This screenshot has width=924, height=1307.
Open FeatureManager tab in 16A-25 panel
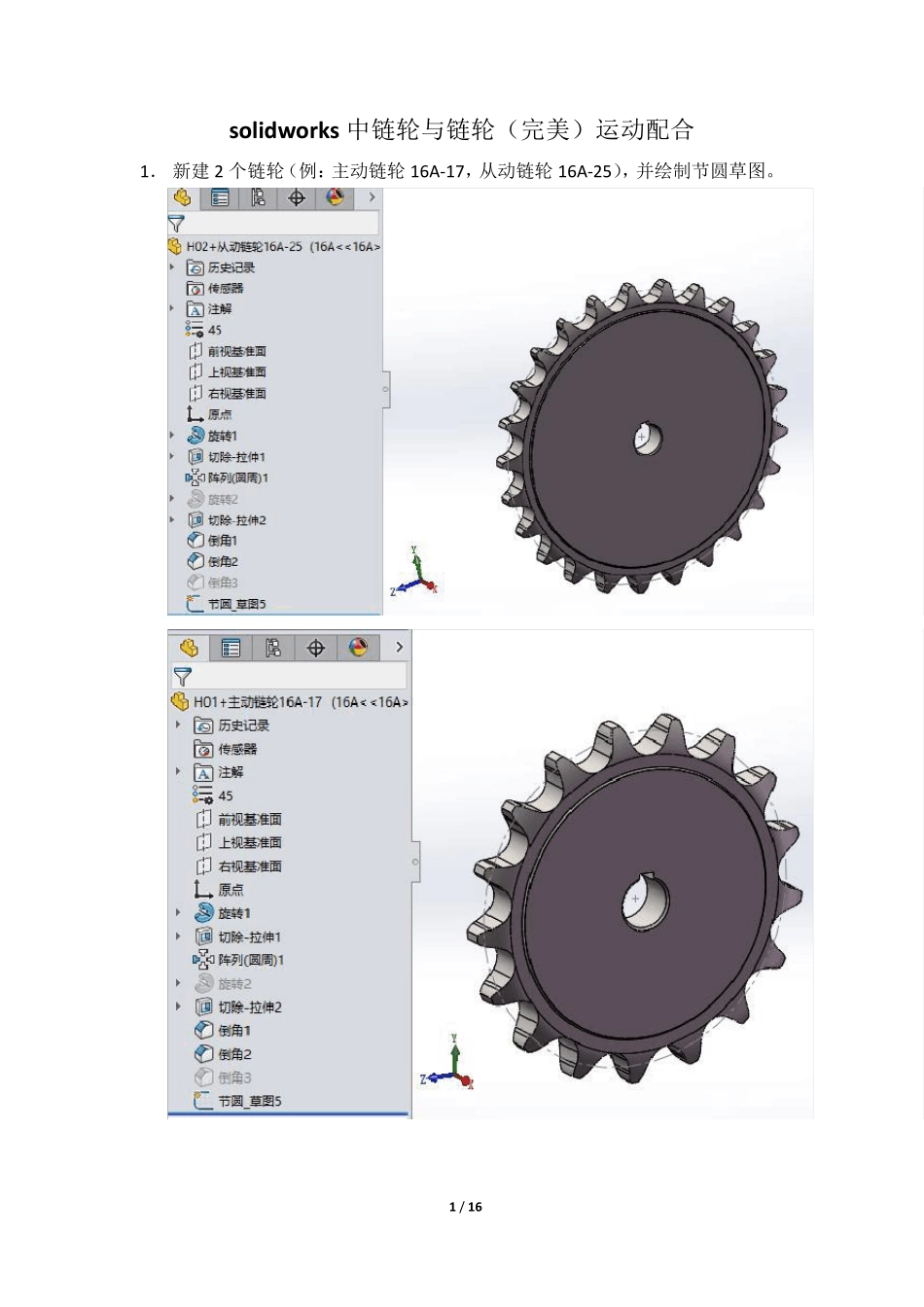coord(183,198)
